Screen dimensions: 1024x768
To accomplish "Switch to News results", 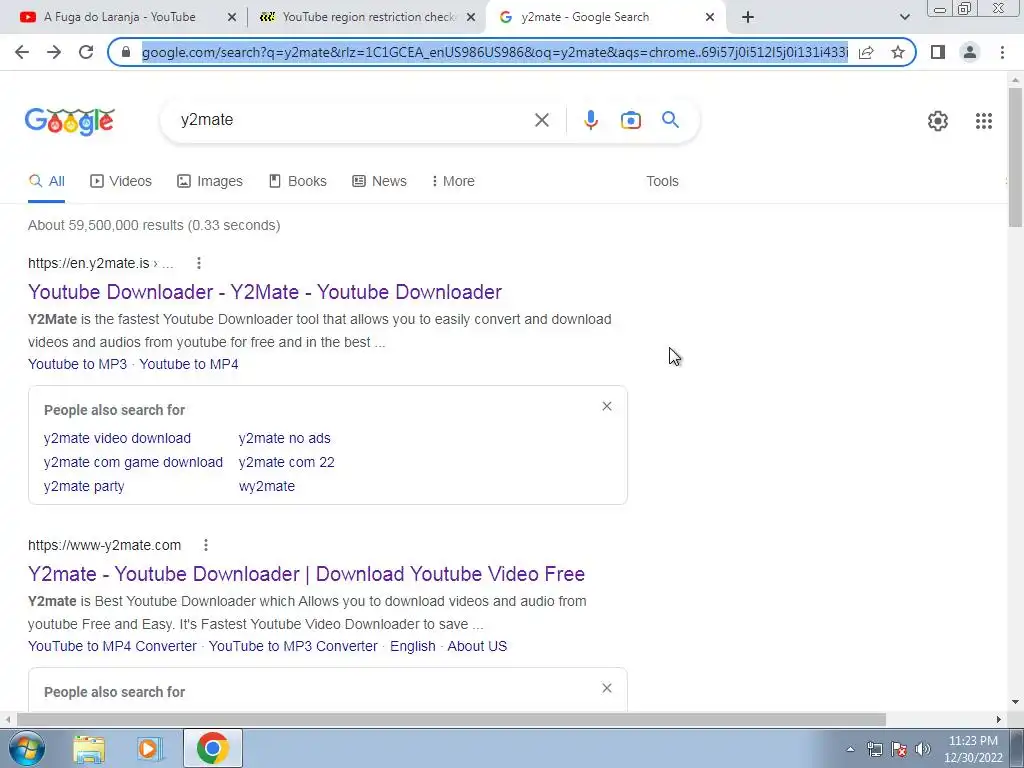I will 379,182.
